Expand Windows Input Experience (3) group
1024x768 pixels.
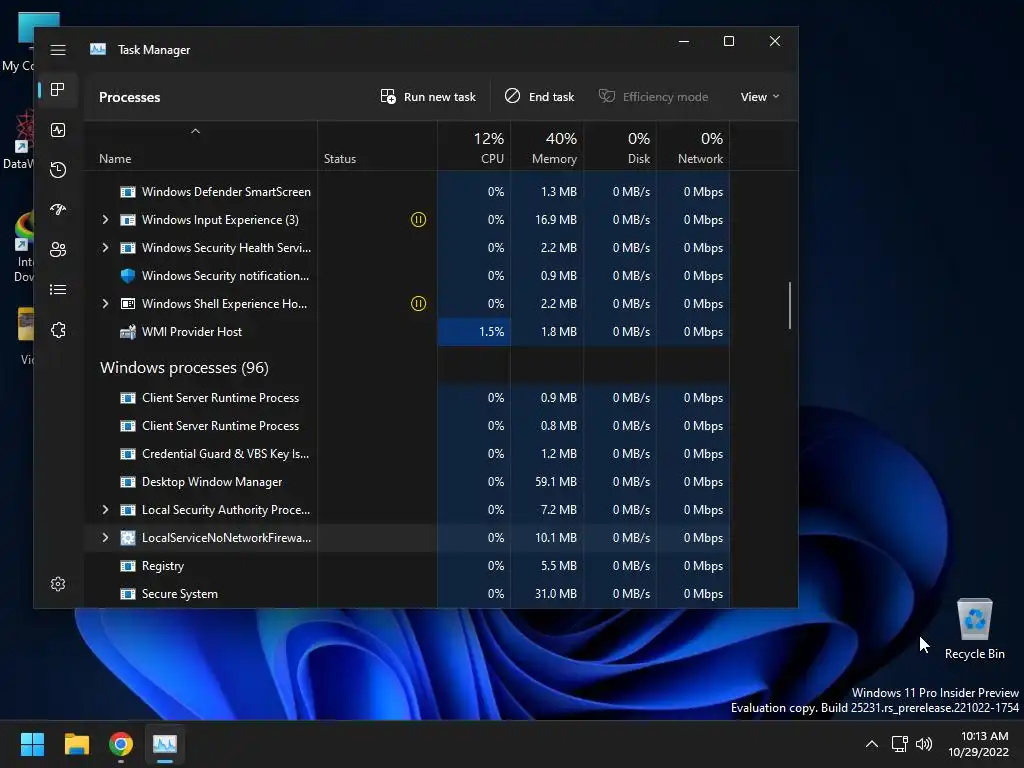coord(105,219)
